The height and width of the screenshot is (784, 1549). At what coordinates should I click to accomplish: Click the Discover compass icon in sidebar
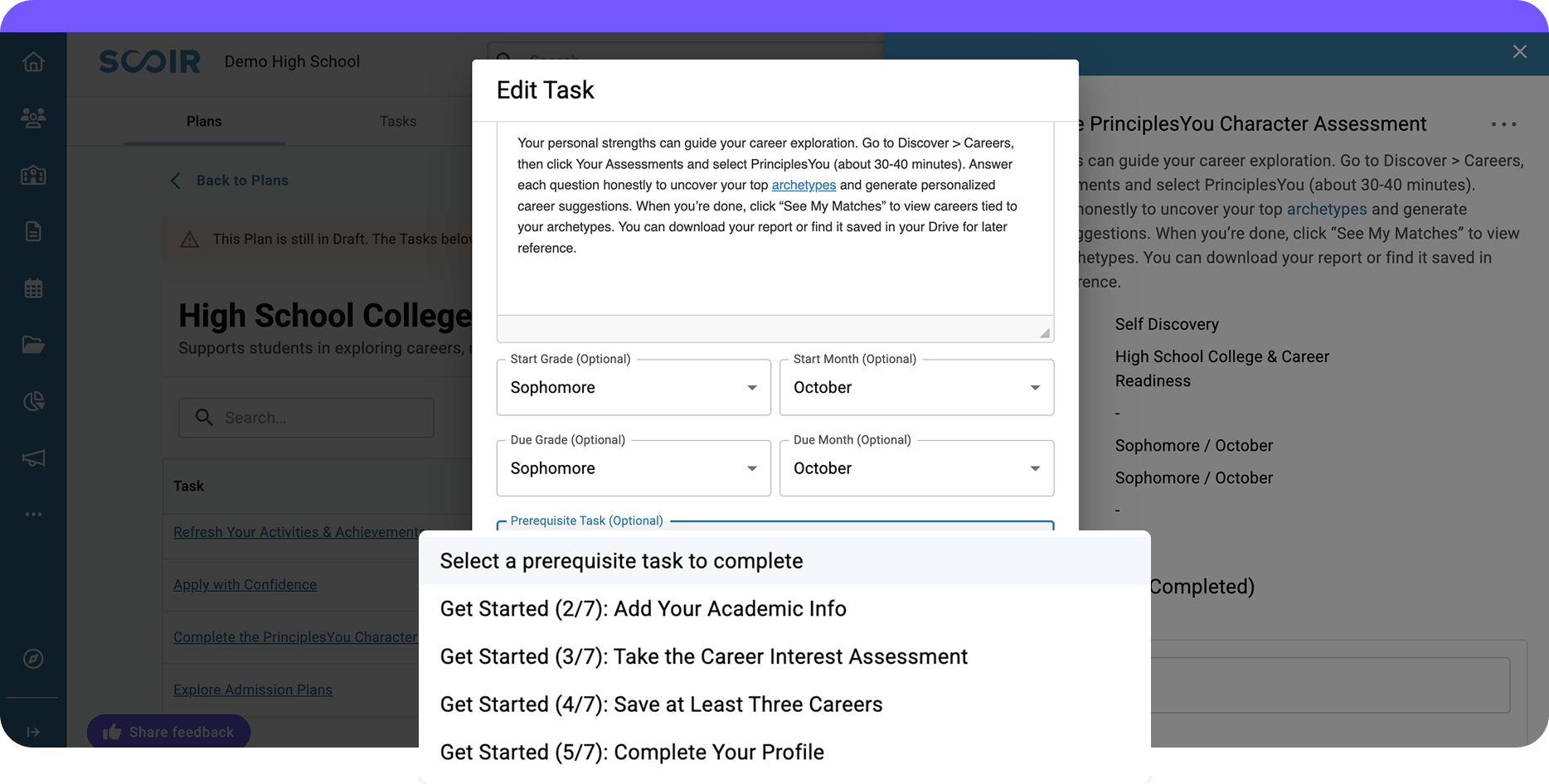click(33, 659)
